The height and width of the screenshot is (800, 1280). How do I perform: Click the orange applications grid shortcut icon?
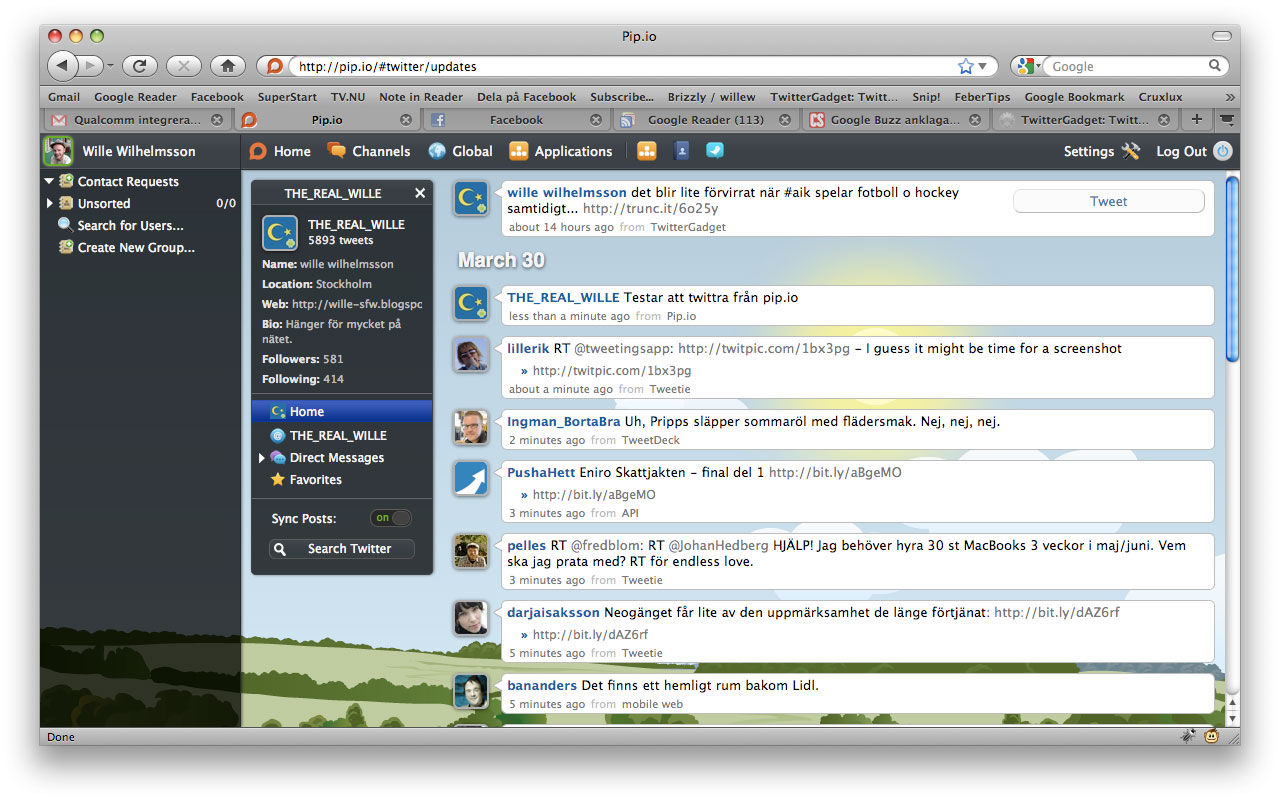[x=647, y=151]
